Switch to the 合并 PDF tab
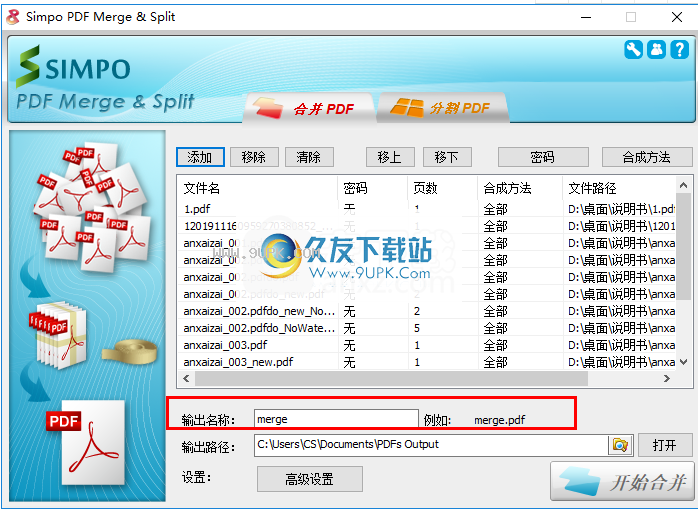Image resolution: width=698 pixels, height=512 pixels. 308,108
